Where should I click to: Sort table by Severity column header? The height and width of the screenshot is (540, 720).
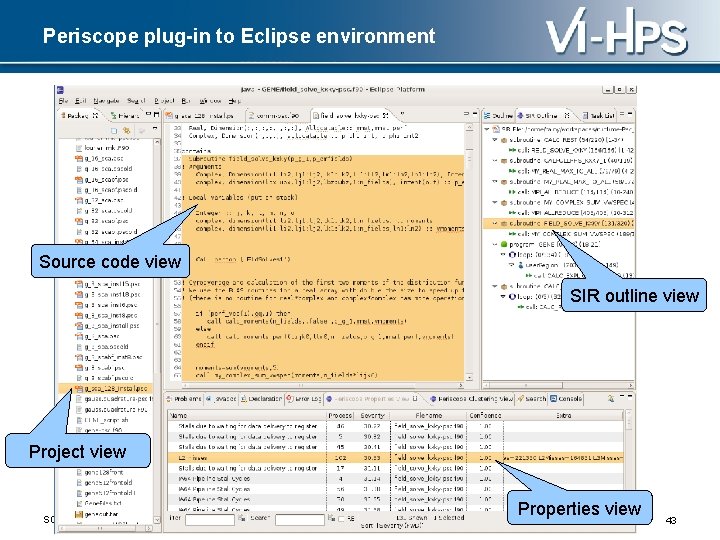tap(372, 415)
